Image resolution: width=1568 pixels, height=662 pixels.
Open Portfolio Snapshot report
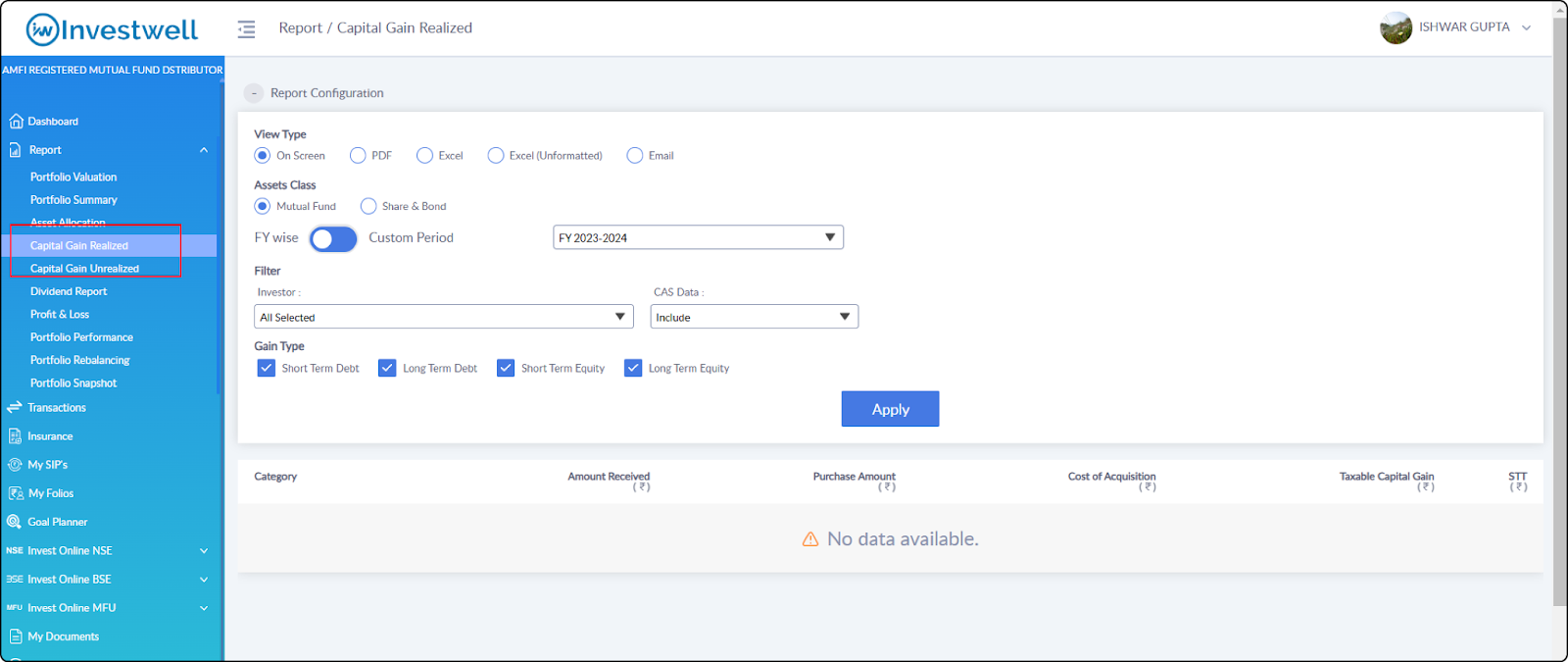(x=73, y=383)
